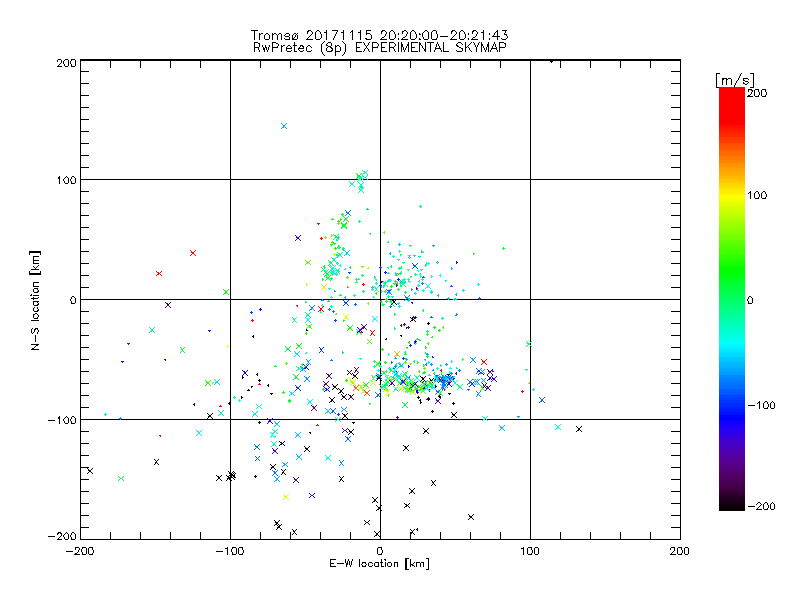The image size is (800, 600).
Task: Click the x-axis tick label "-200"
Action: 80,551
